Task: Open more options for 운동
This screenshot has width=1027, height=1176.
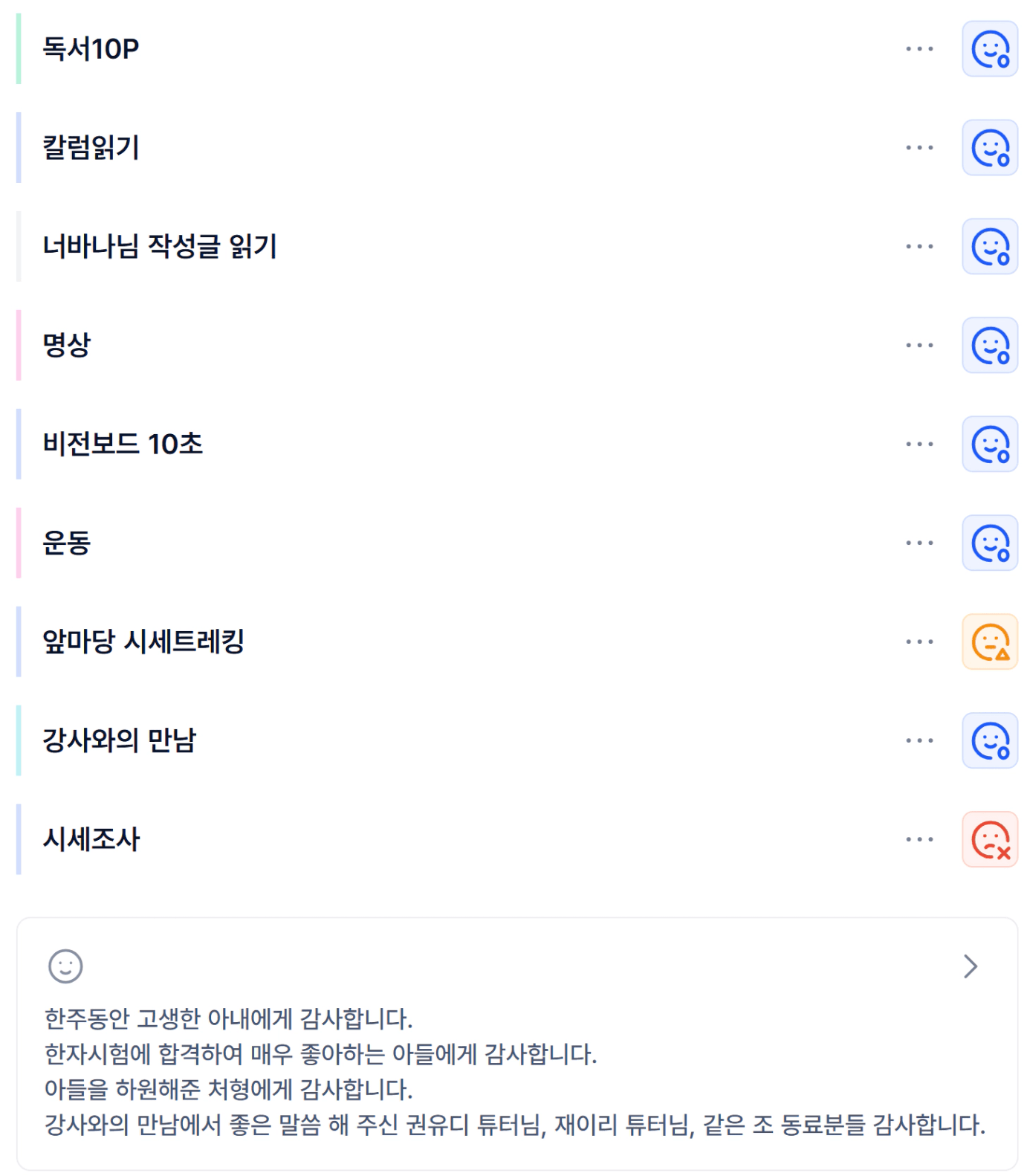Action: coord(919,543)
